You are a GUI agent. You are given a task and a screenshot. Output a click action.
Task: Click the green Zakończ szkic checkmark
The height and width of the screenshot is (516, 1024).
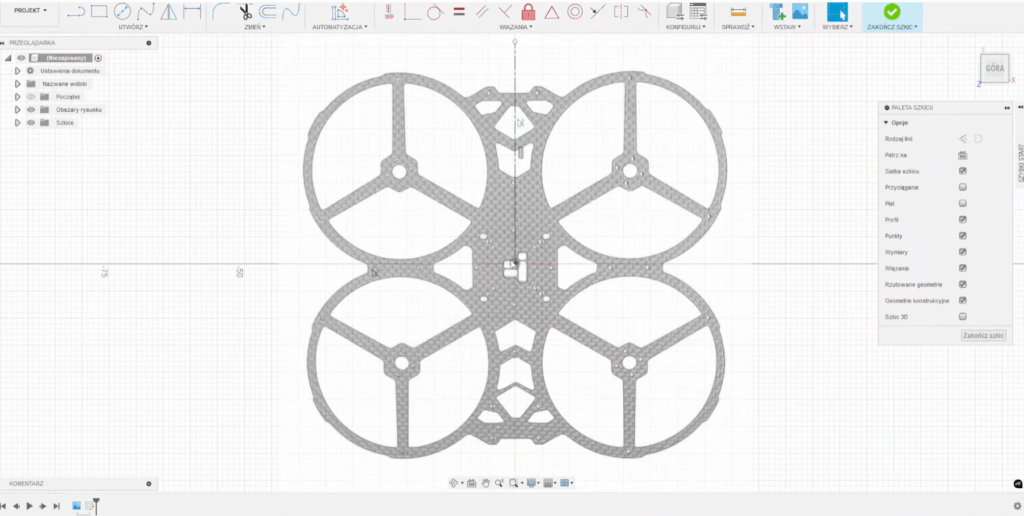[x=892, y=11]
